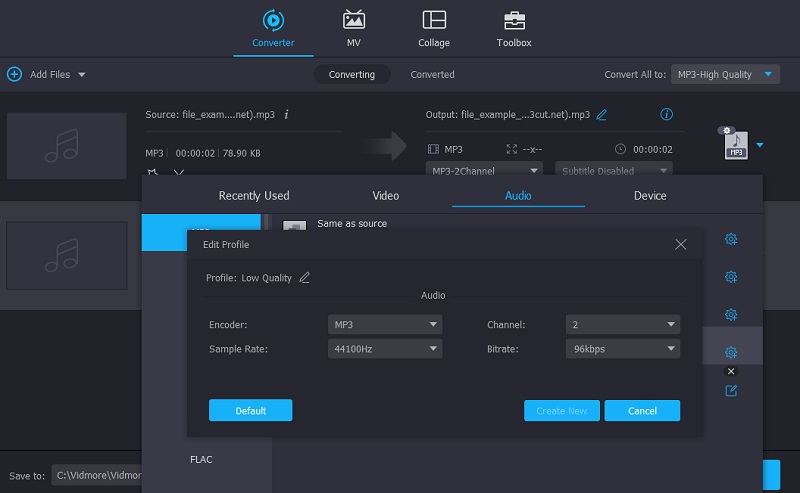Screen dimensions: 800x493
Task: Open the Sample Rate dropdown 44100Hz
Action: tap(385, 349)
